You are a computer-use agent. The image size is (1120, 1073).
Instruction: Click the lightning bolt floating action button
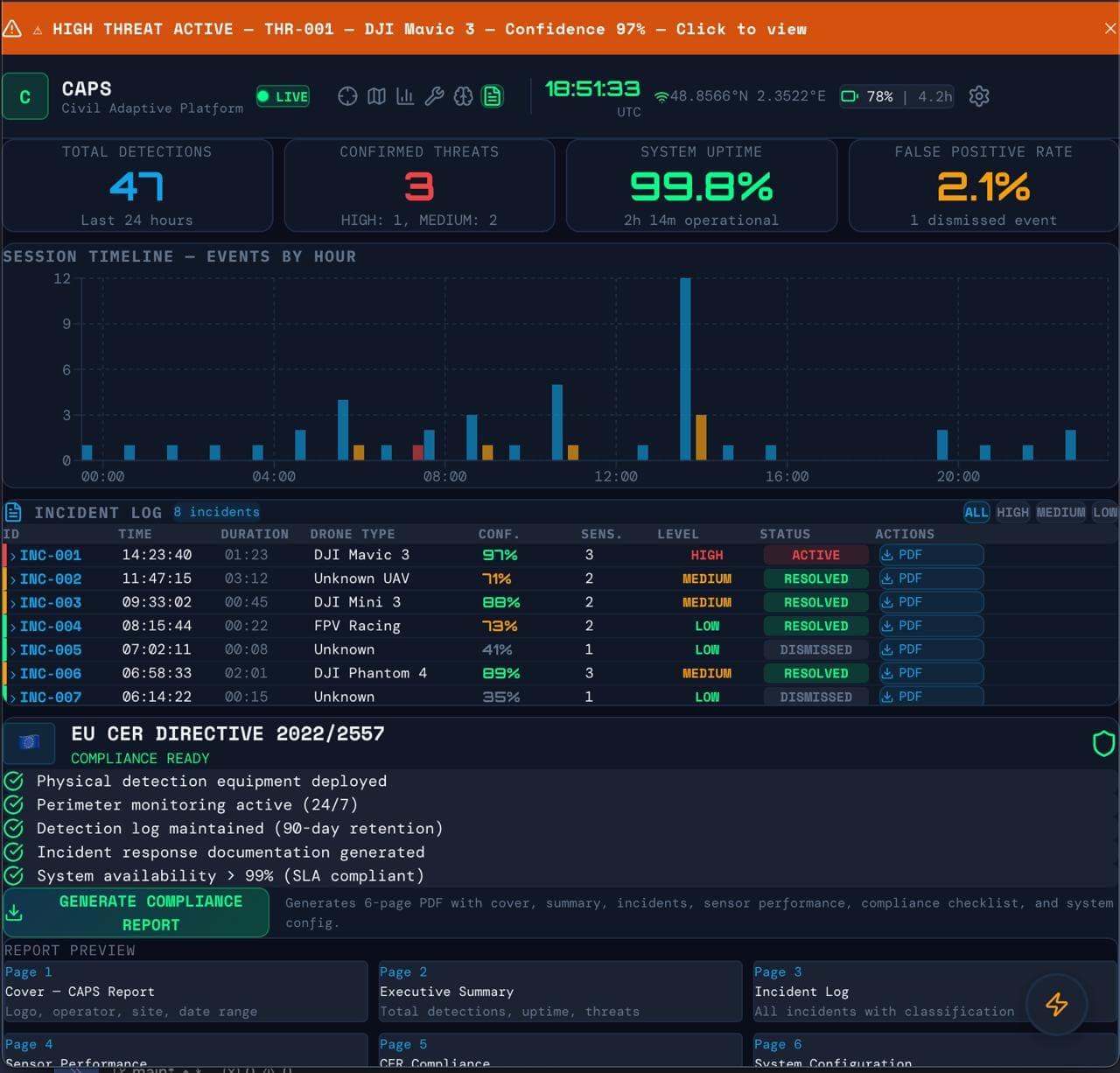tap(1057, 1005)
